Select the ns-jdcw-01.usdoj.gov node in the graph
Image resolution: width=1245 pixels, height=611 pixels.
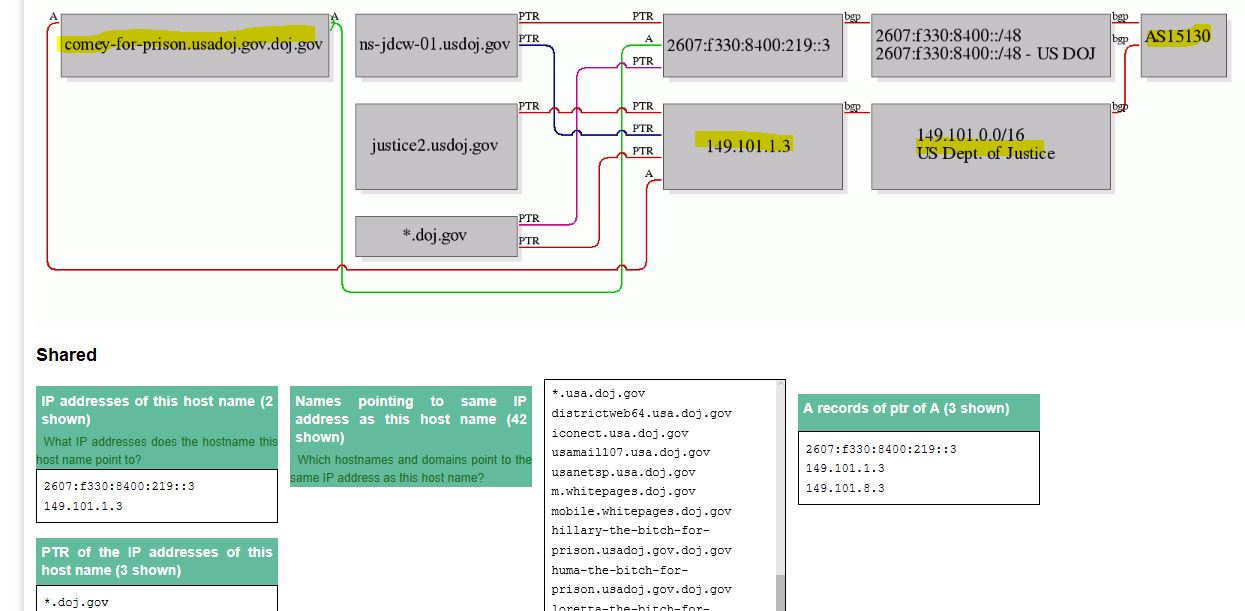pyautogui.click(x=435, y=45)
